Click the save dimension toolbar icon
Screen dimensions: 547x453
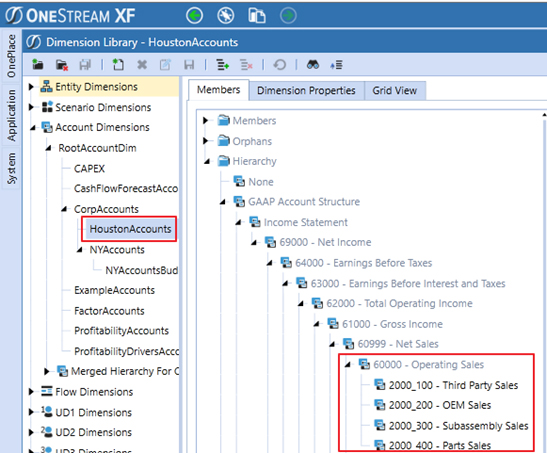pos(85,65)
